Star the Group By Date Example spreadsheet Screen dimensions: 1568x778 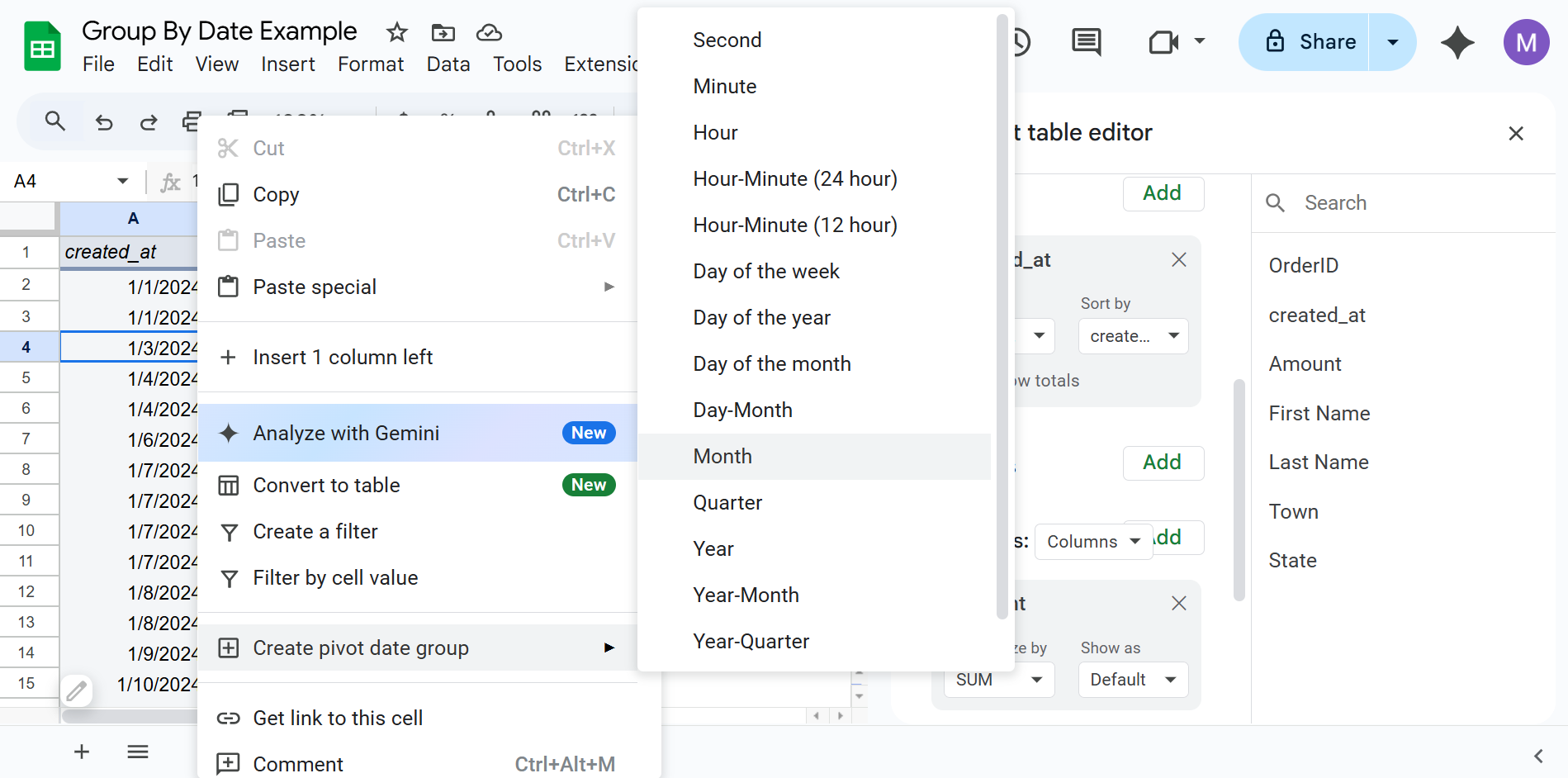396,32
